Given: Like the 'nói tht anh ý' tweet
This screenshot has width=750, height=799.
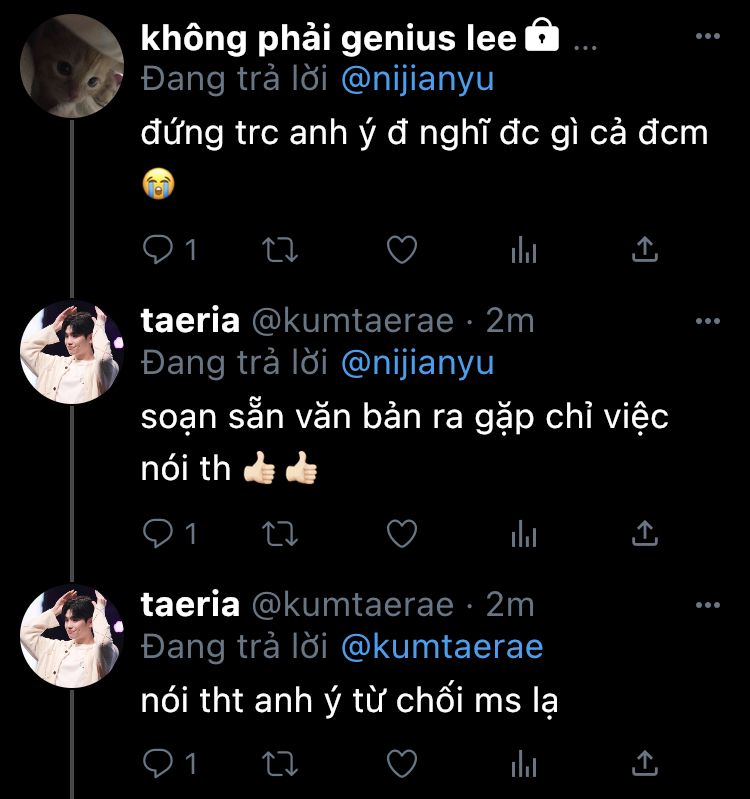Looking at the screenshot, I should pyautogui.click(x=401, y=763).
